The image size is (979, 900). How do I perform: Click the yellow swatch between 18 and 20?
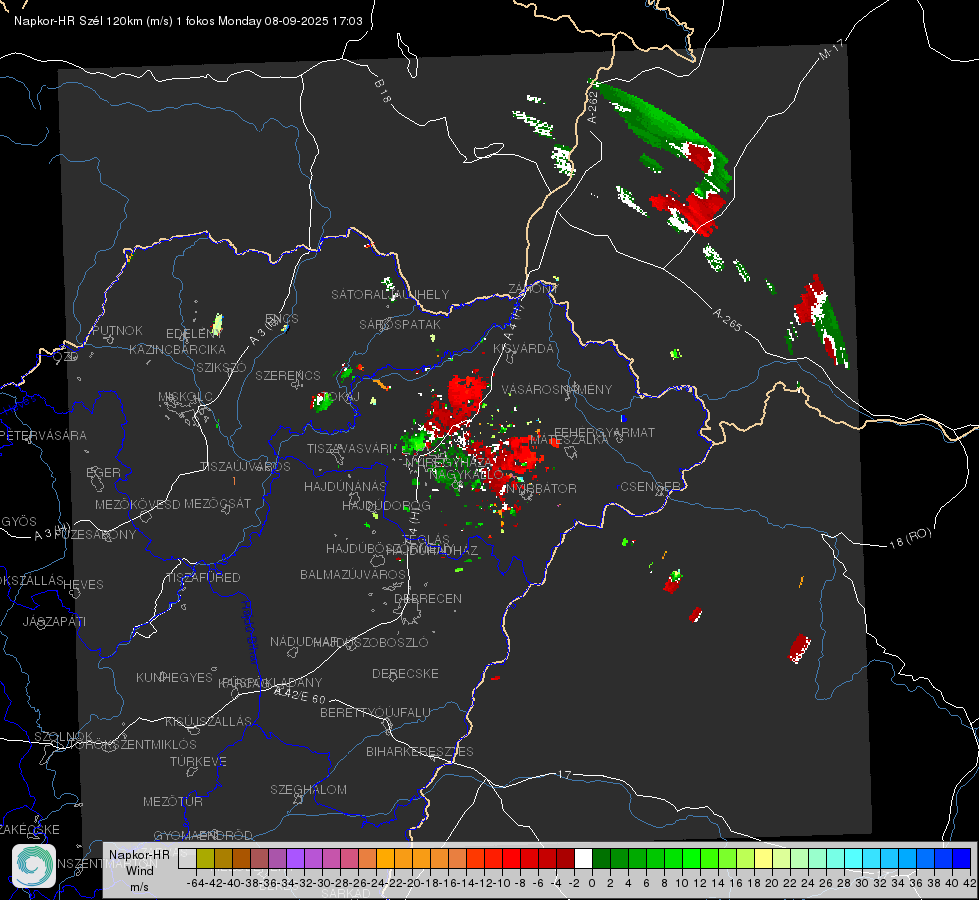[x=764, y=859]
